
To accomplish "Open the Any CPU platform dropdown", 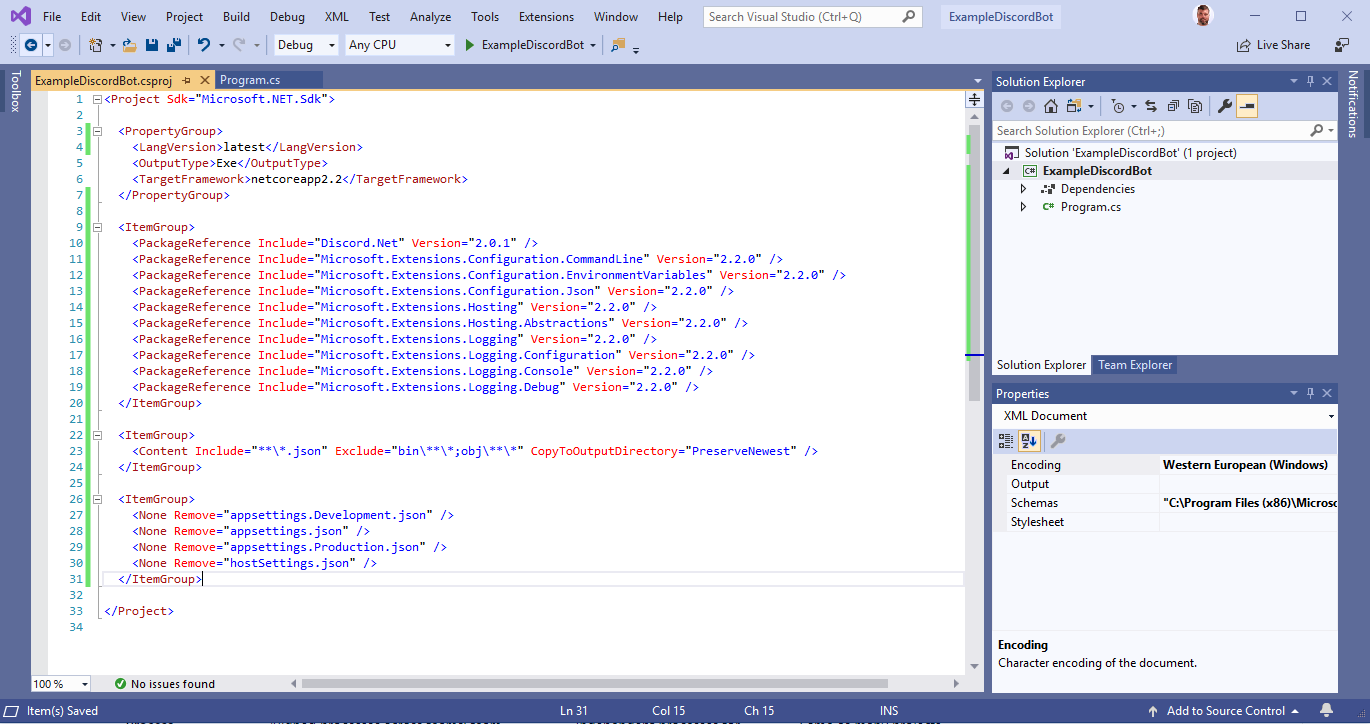I will [399, 45].
